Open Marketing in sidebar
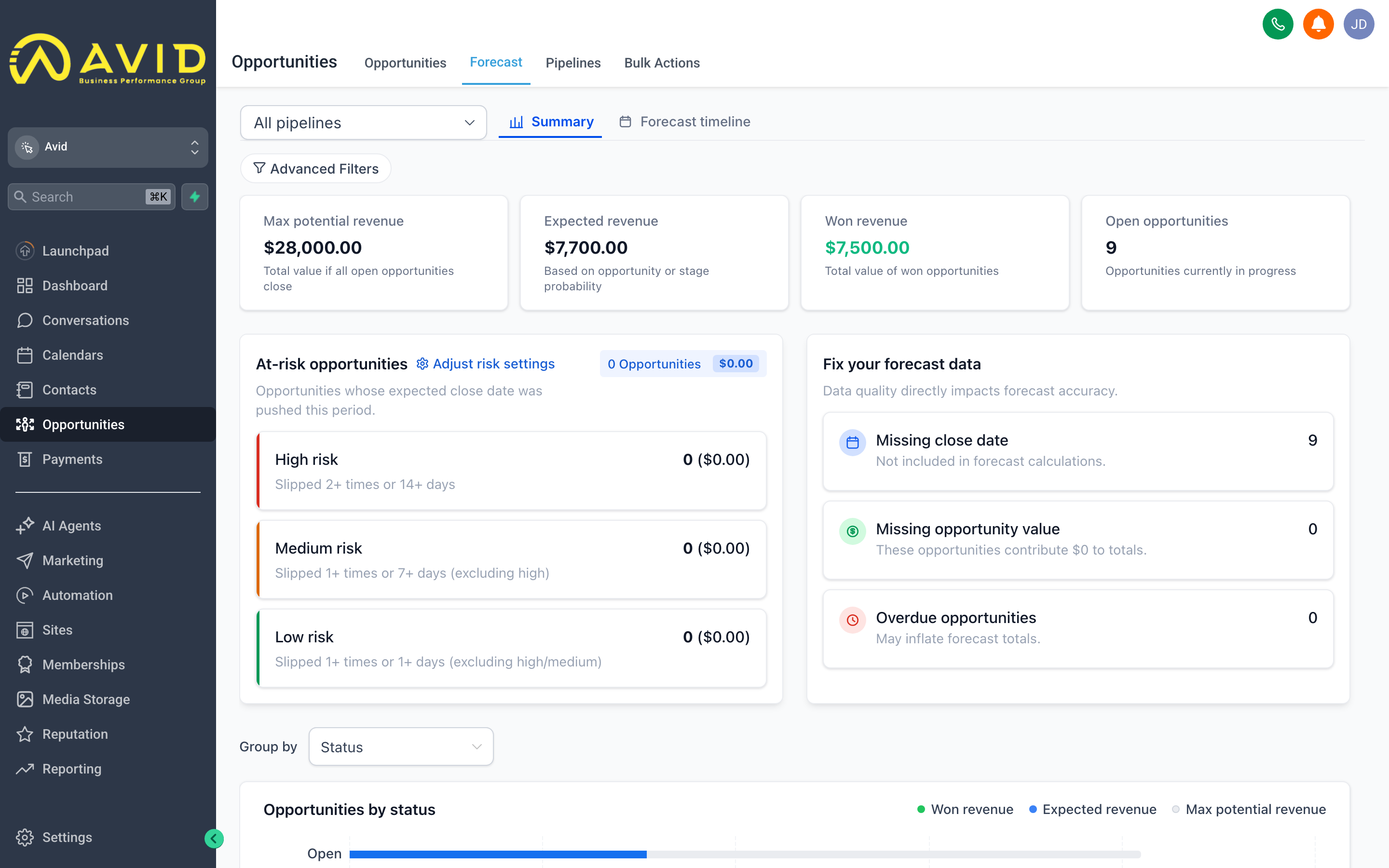 click(x=108, y=560)
